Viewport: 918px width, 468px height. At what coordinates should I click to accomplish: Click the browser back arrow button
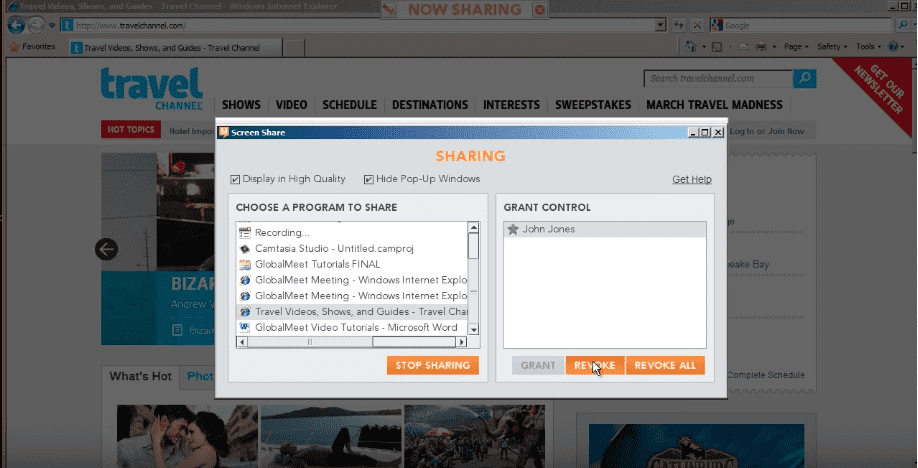coord(15,24)
